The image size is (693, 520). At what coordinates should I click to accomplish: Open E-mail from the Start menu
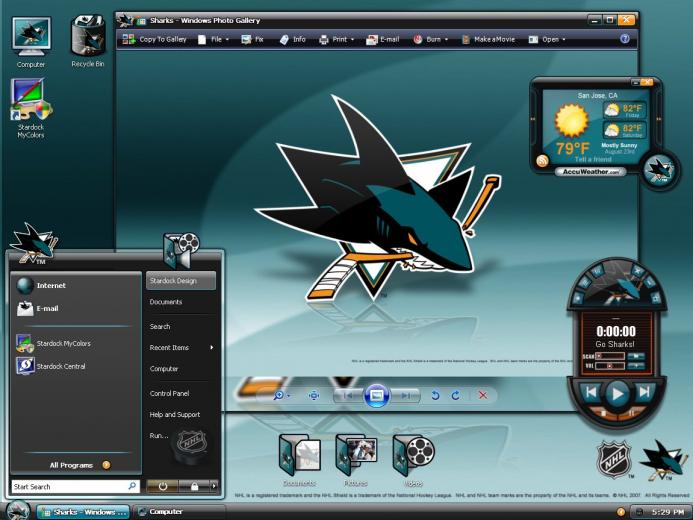(73, 308)
